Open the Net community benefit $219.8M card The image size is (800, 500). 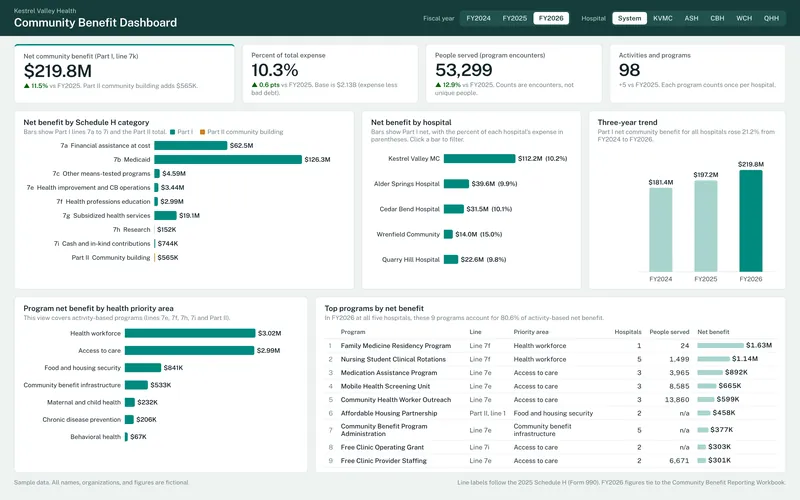pos(124,73)
